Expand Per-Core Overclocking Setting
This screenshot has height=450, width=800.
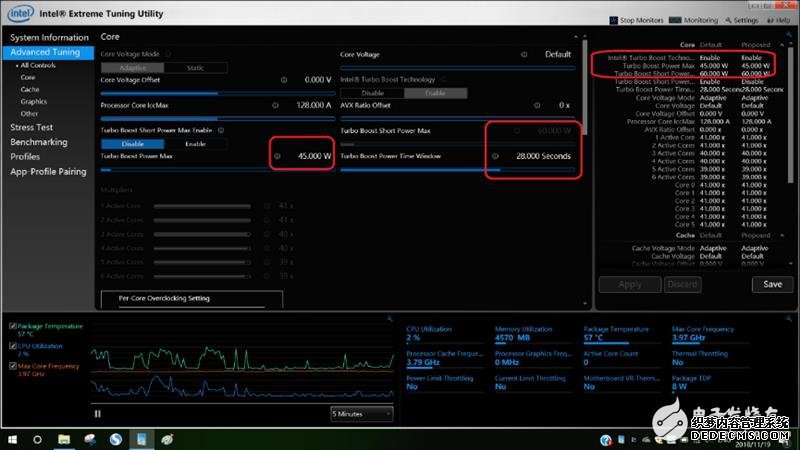coord(192,299)
